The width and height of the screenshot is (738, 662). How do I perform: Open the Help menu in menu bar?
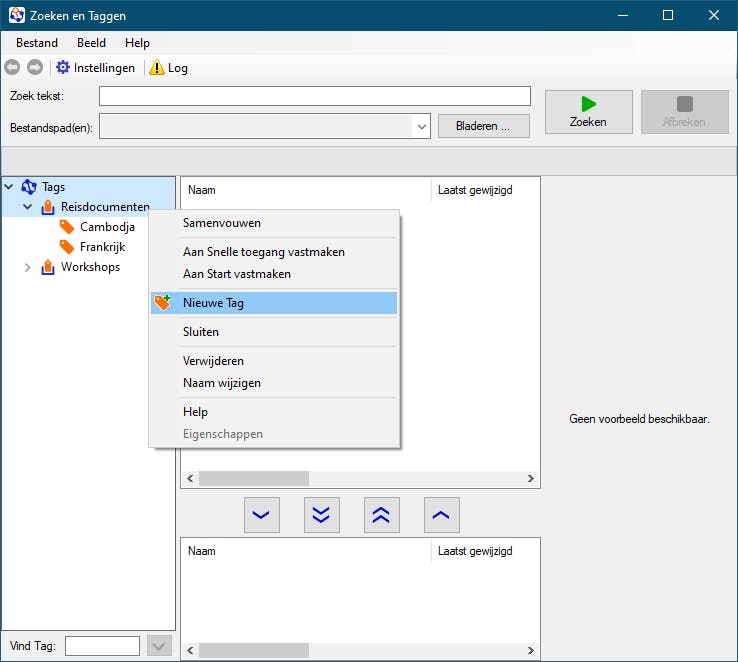(137, 43)
